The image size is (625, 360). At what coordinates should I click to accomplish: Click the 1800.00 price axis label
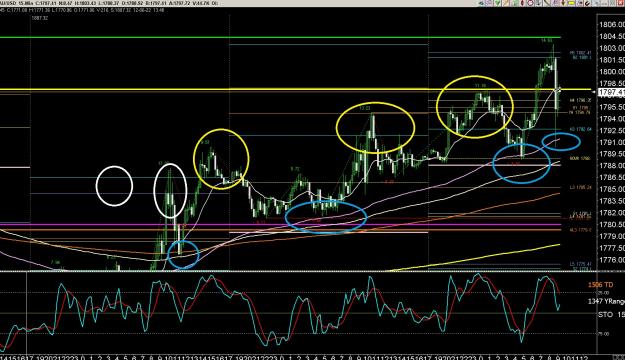click(x=612, y=72)
